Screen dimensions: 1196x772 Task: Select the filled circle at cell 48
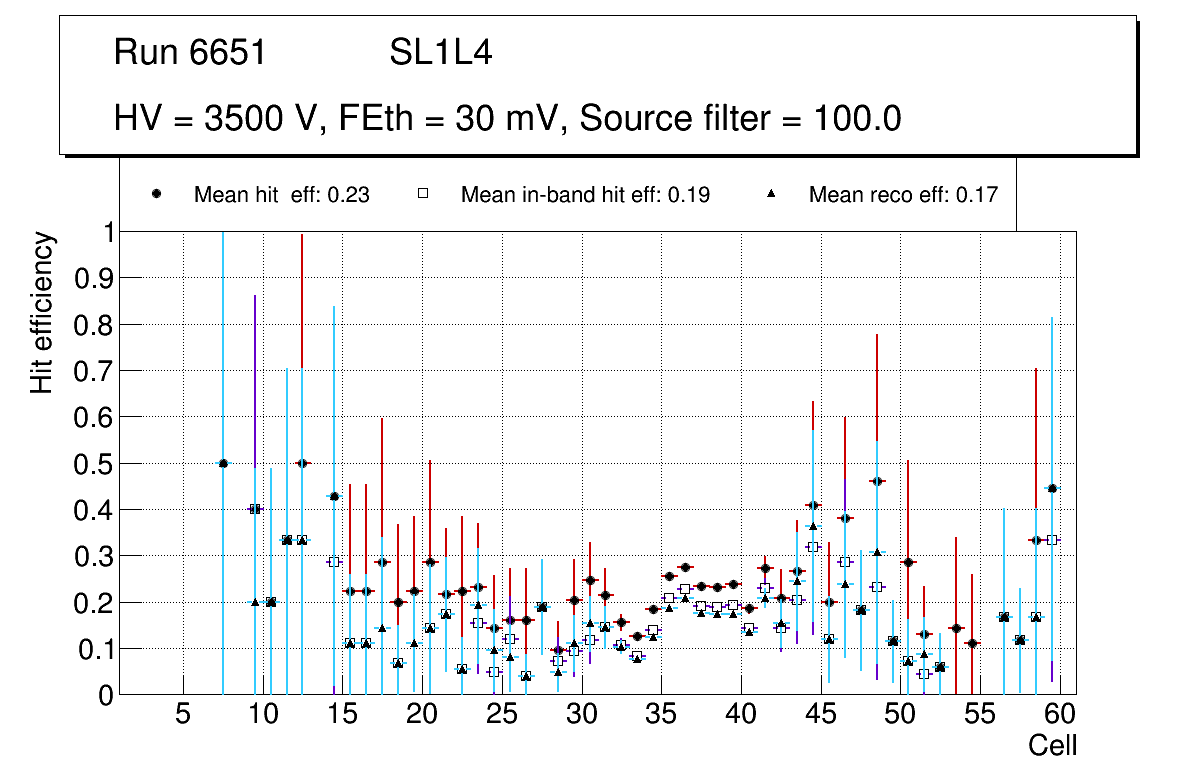click(877, 481)
